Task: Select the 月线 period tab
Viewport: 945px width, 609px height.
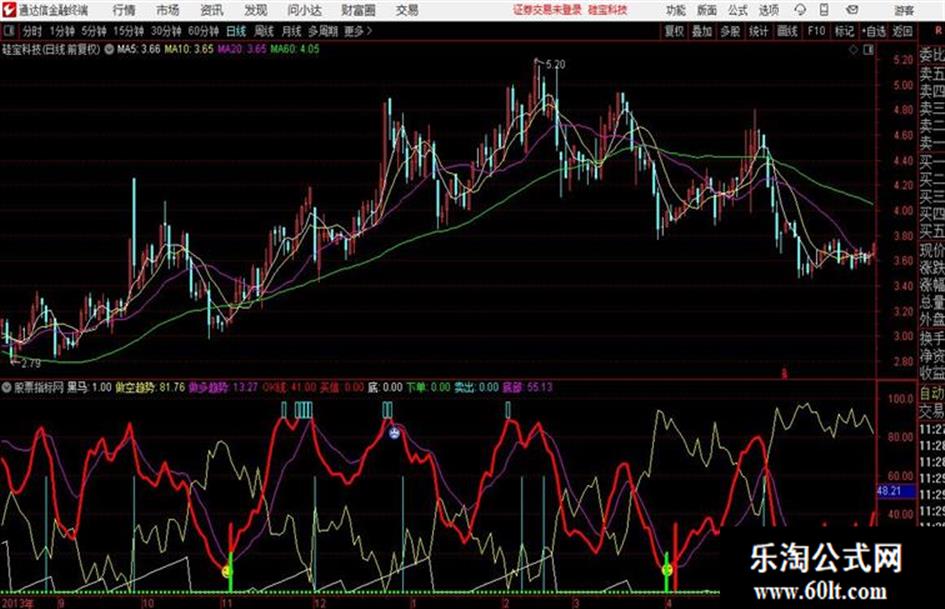Action: (292, 31)
